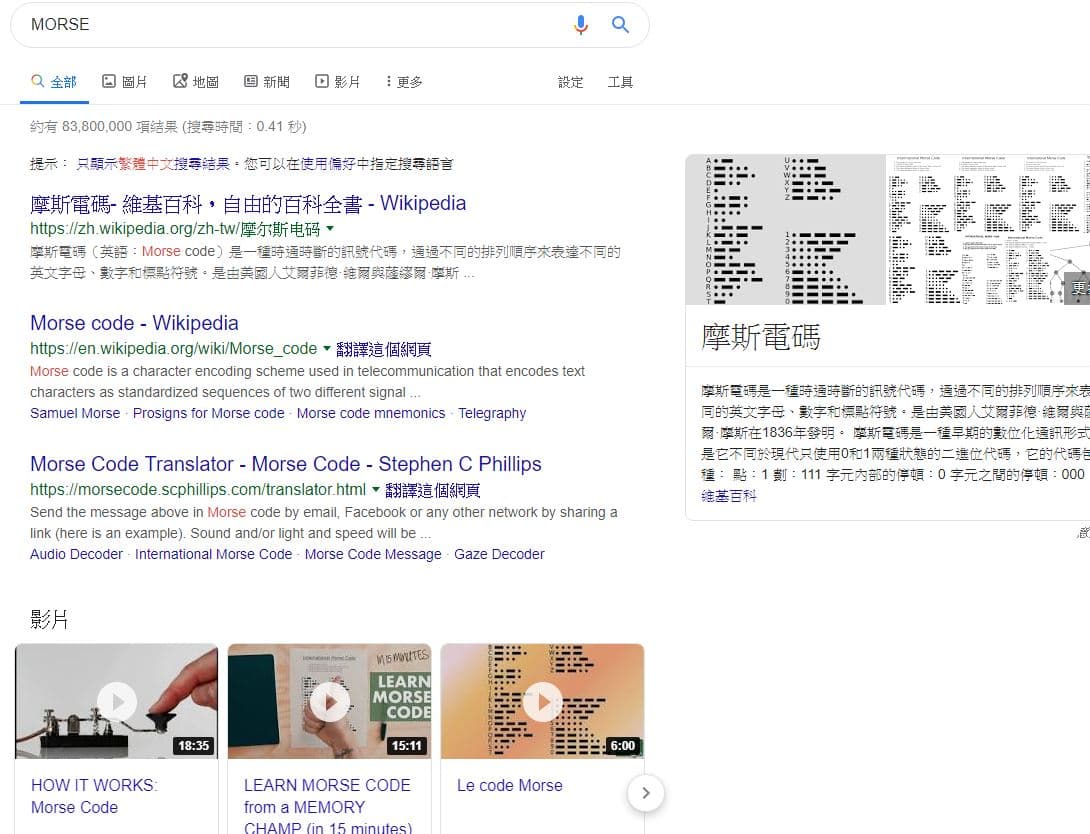
Task: Select the 全部 search tab
Action: pos(54,82)
